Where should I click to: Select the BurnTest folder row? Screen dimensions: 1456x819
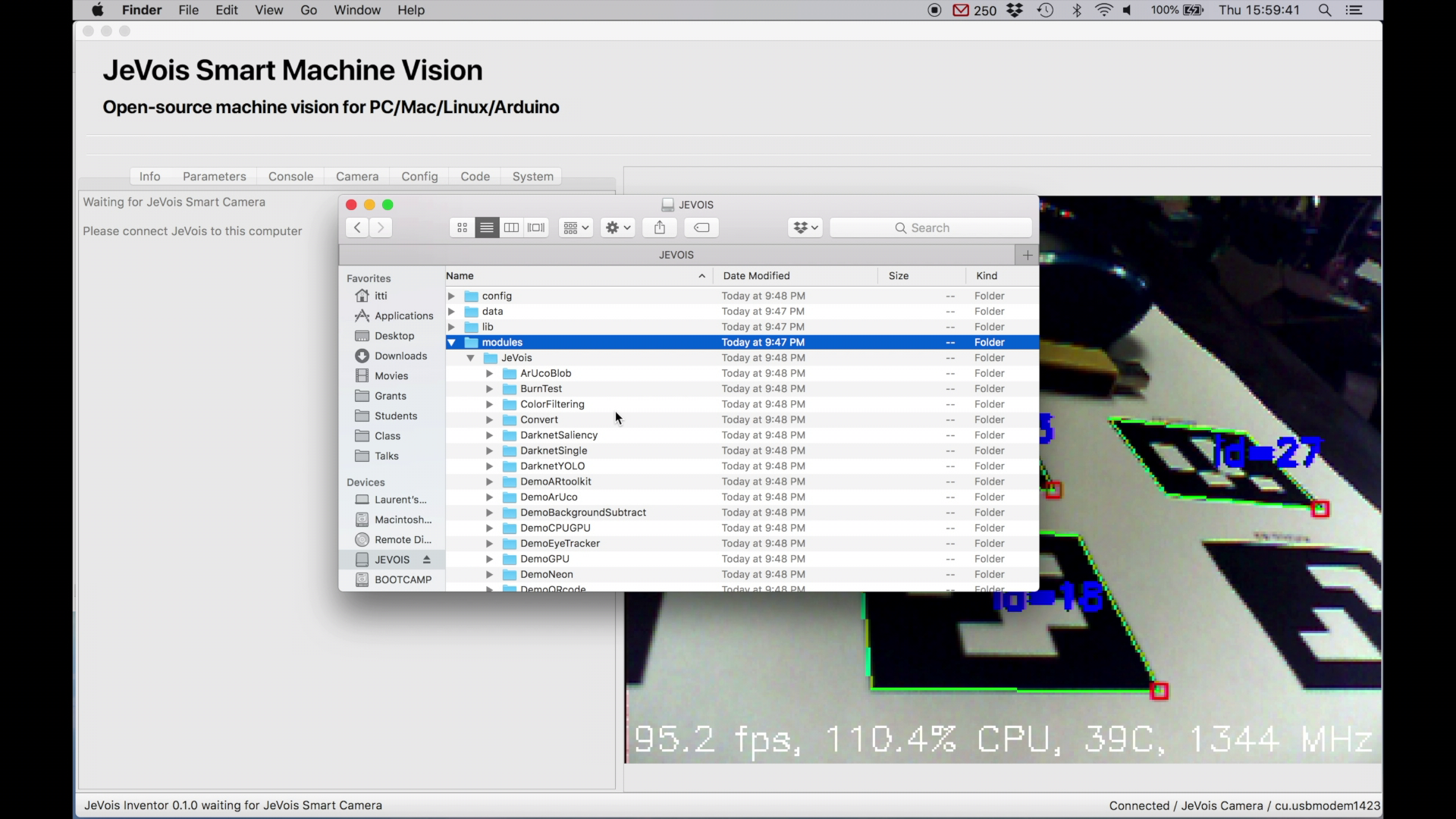(742, 389)
